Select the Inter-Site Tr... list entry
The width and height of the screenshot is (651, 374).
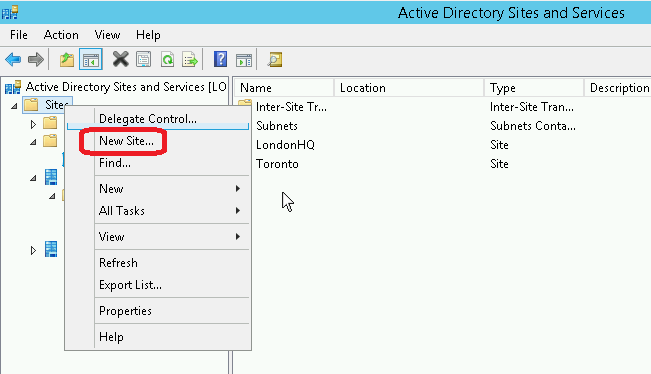[x=291, y=107]
